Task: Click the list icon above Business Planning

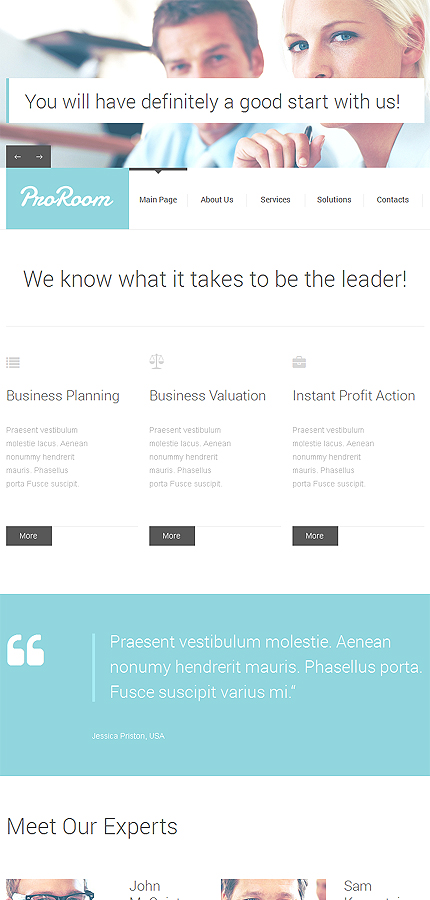Action: pos(13,362)
